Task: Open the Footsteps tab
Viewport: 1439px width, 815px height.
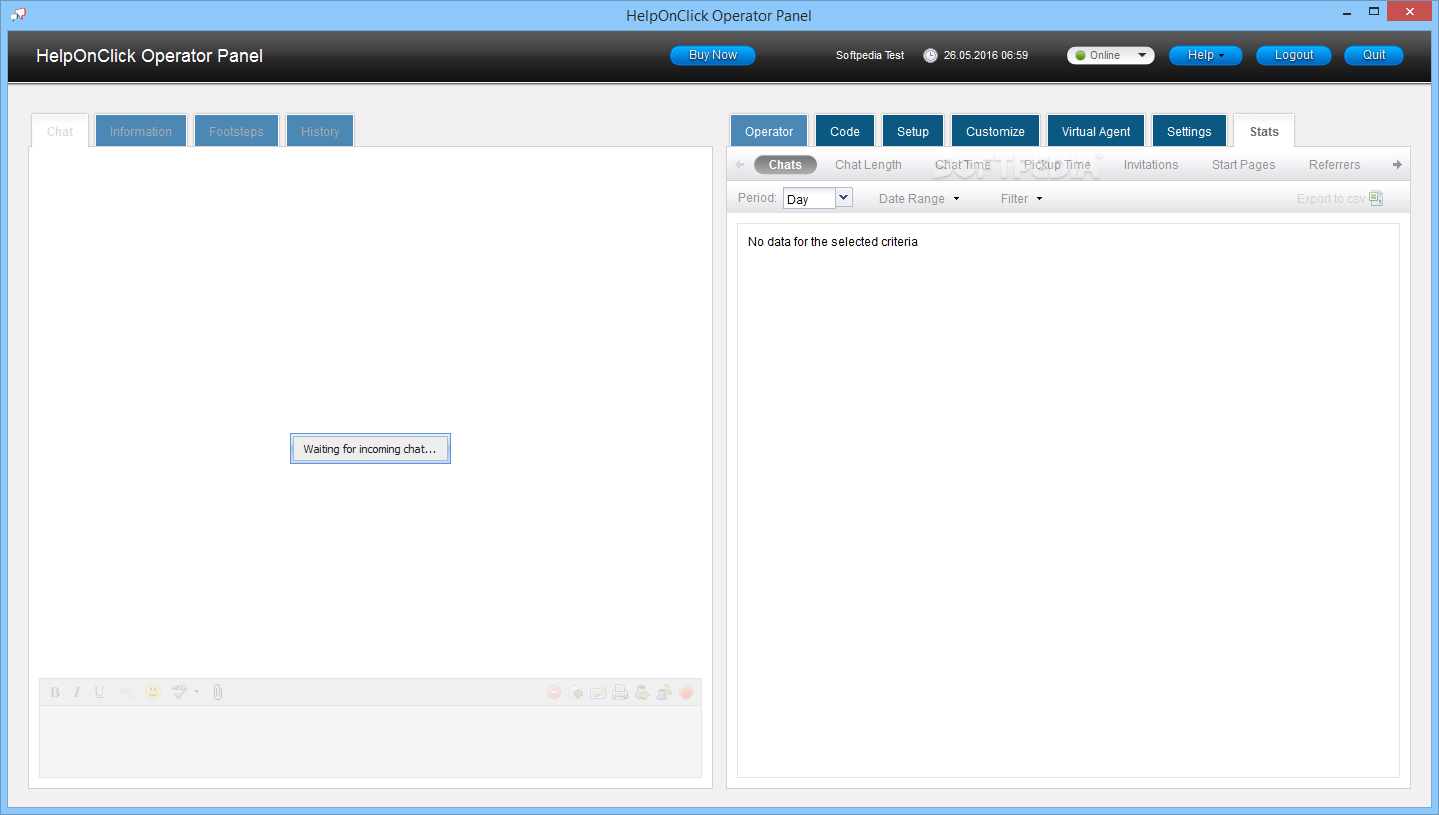Action: pyautogui.click(x=236, y=131)
